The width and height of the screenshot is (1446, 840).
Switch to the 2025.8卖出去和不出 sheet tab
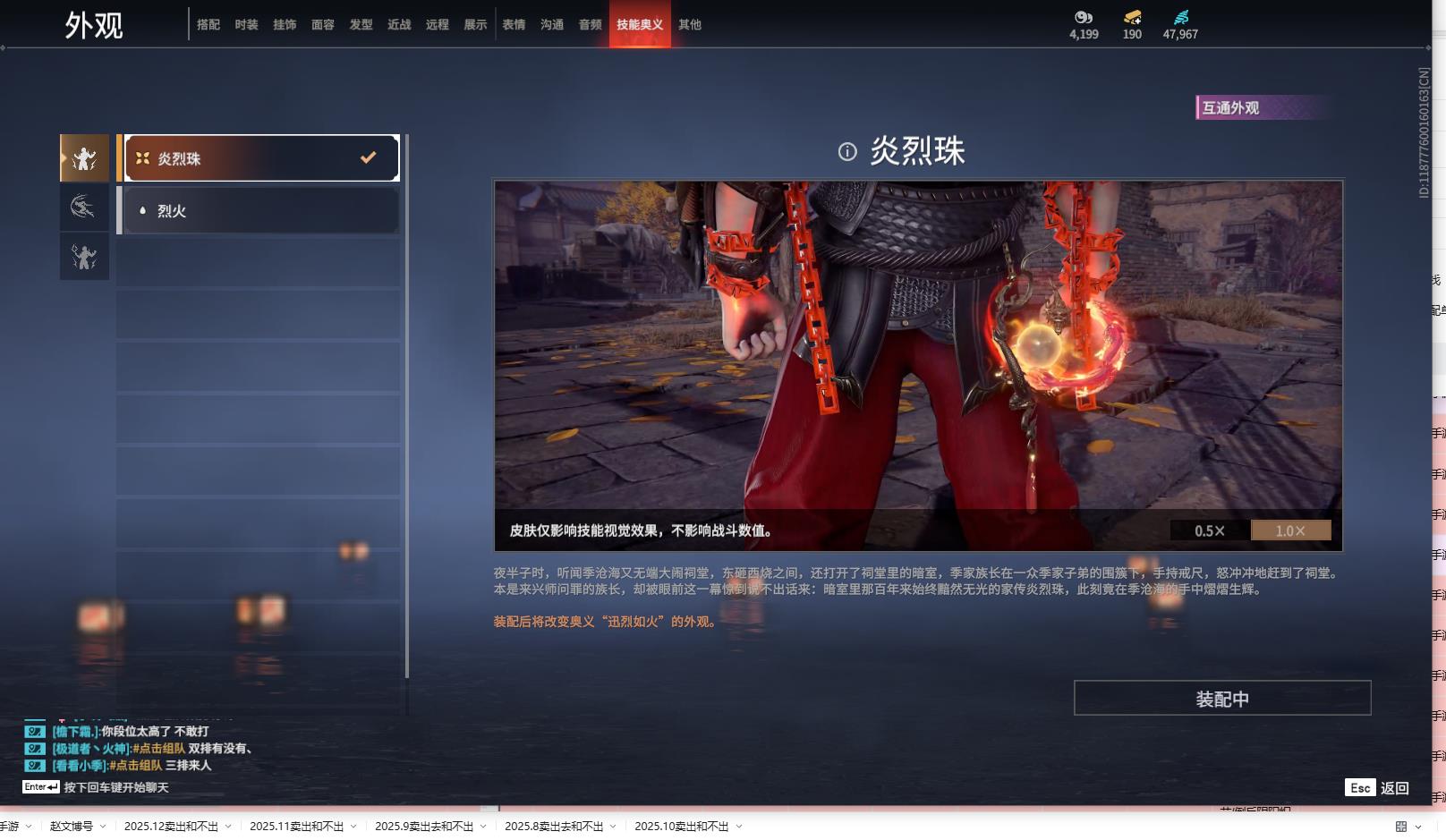tap(554, 827)
